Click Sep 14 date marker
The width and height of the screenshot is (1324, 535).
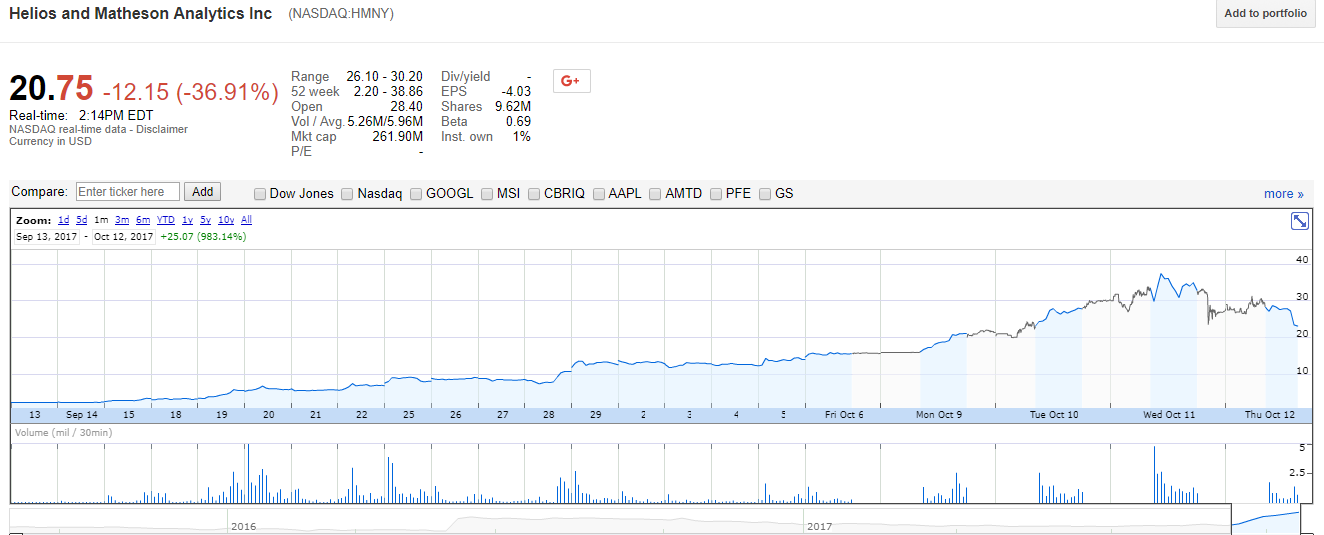82,414
